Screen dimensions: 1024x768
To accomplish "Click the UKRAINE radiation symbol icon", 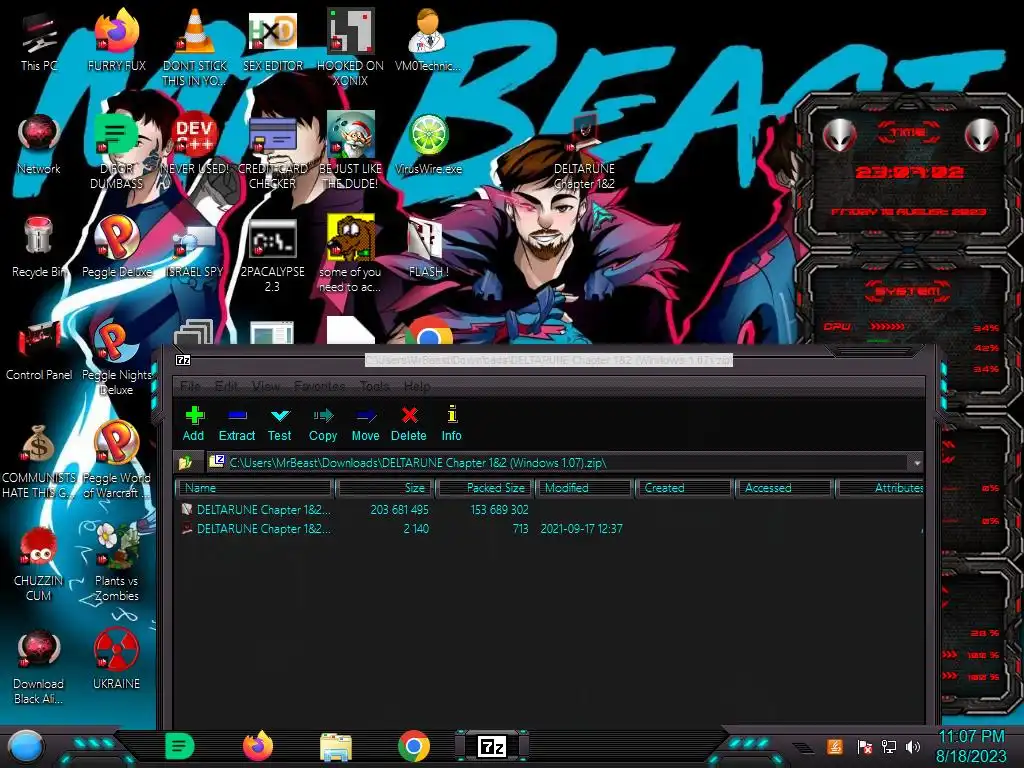I will pos(116,658).
